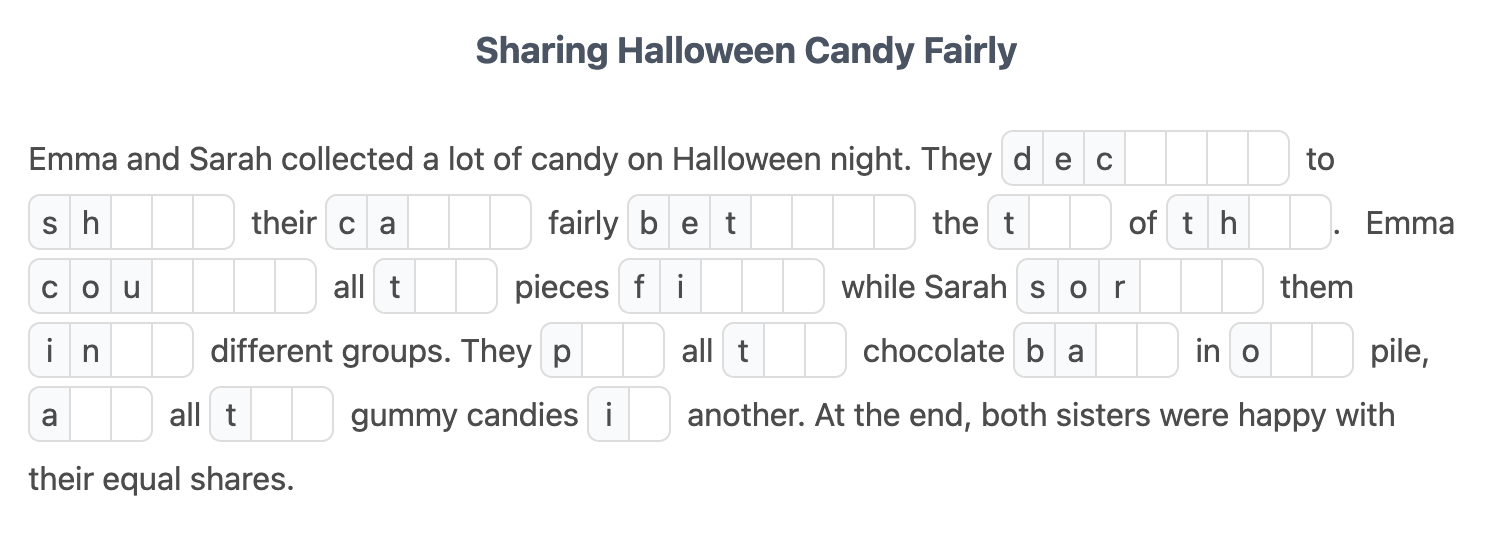Click second box of 't' word before 'pieces'
The width and height of the screenshot is (1498, 534).
click(x=435, y=287)
